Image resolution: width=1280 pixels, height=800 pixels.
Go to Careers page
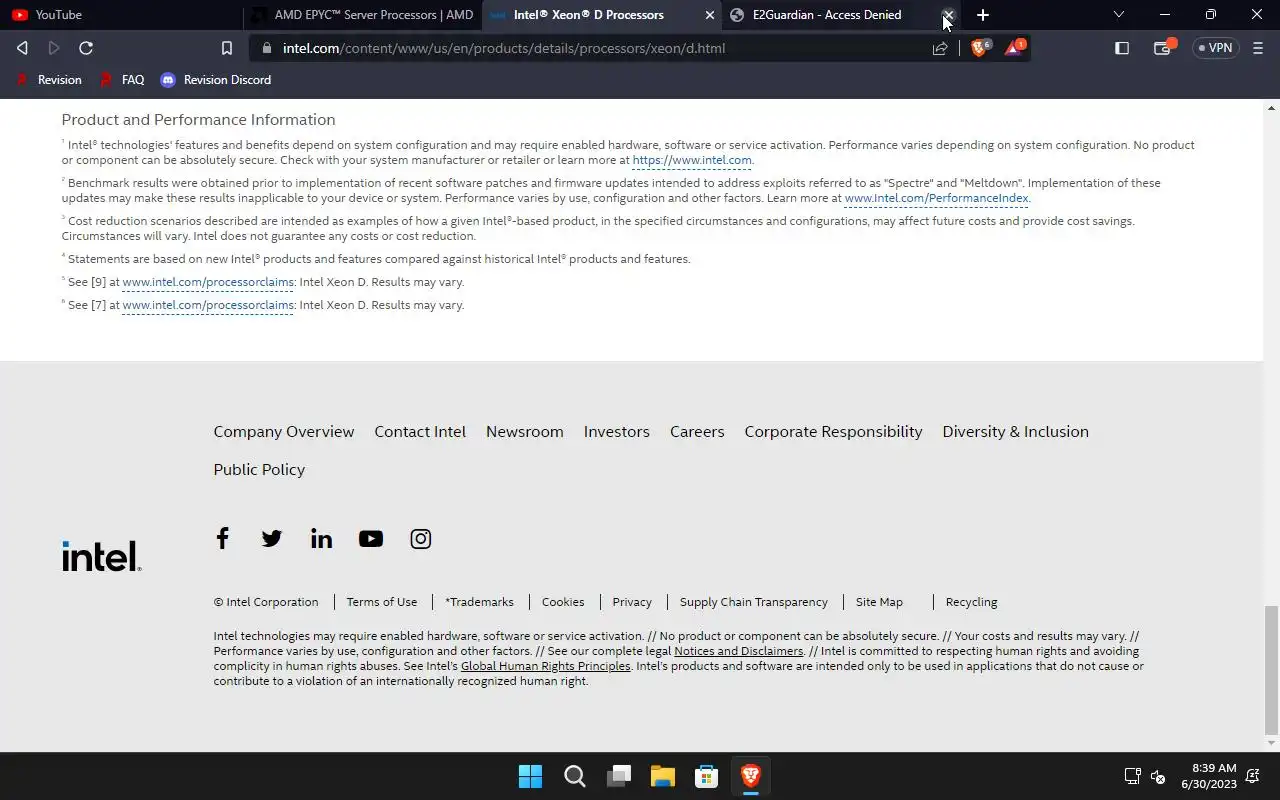point(697,432)
